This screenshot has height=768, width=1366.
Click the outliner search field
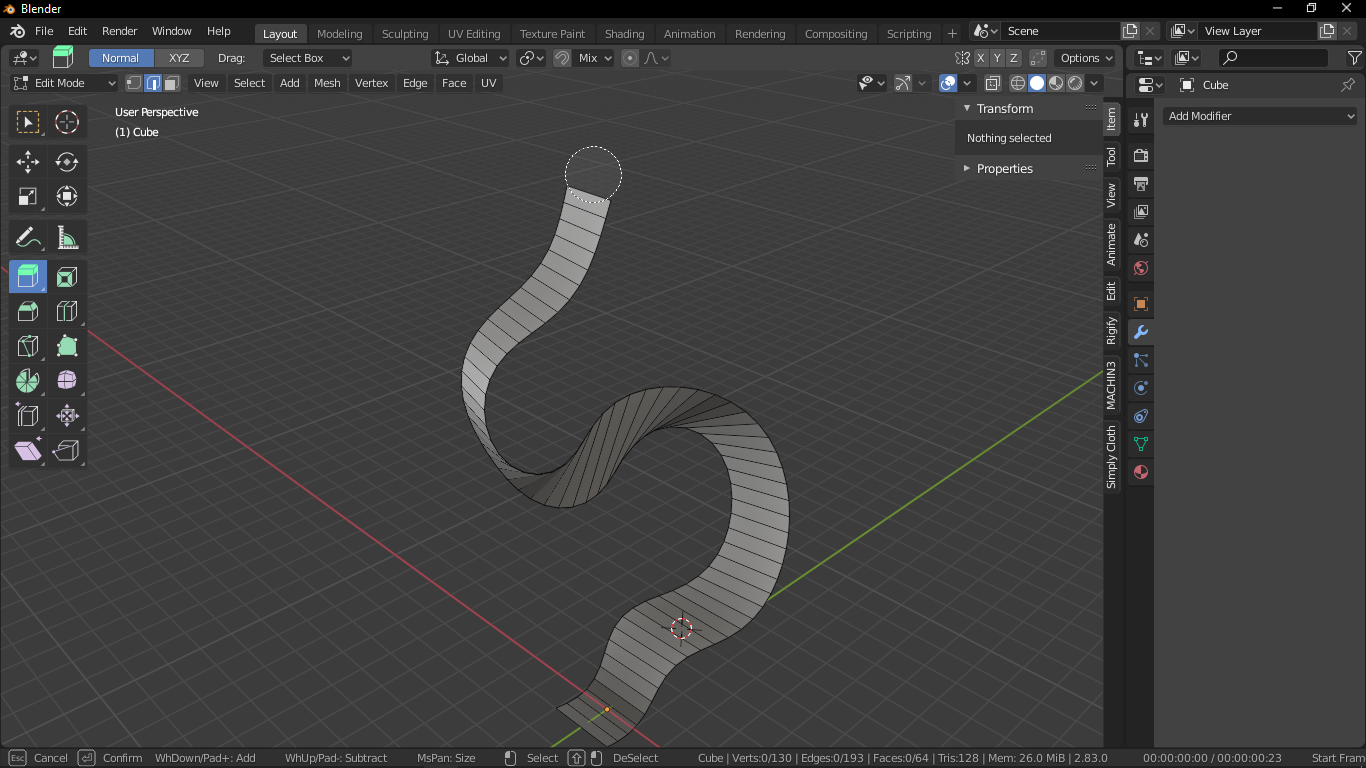[x=1273, y=58]
